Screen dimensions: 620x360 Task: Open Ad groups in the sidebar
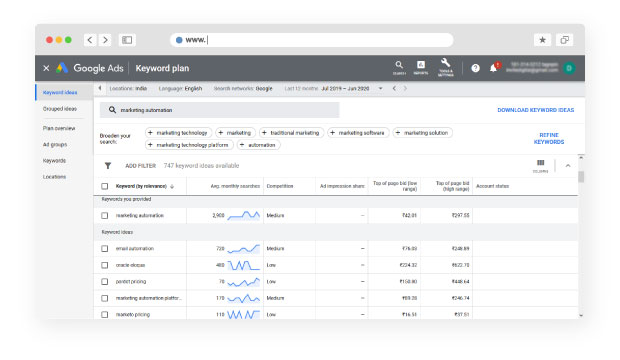(55, 145)
